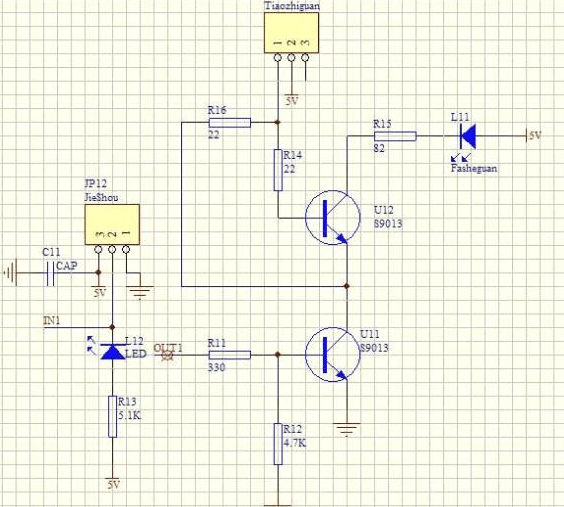The height and width of the screenshot is (507, 564).
Task: Select the L12 LED diode symbol
Action: coord(113,352)
